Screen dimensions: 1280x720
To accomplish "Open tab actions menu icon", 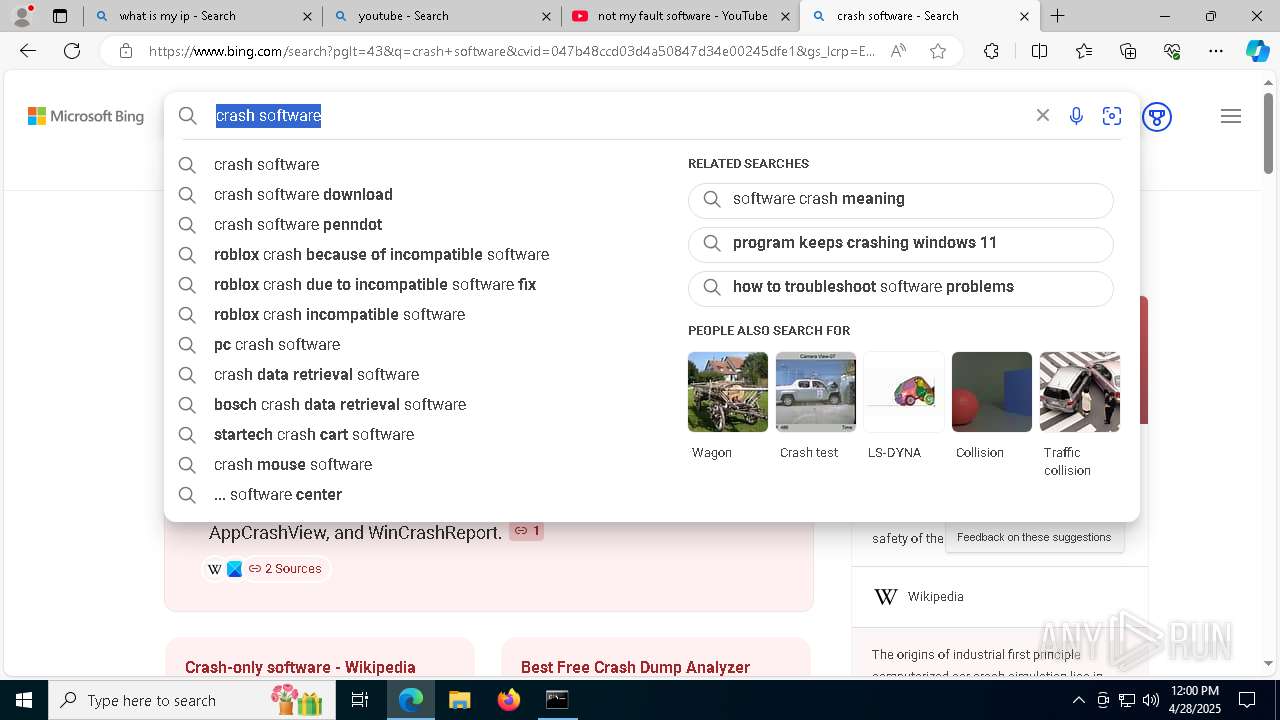I will 60,16.
